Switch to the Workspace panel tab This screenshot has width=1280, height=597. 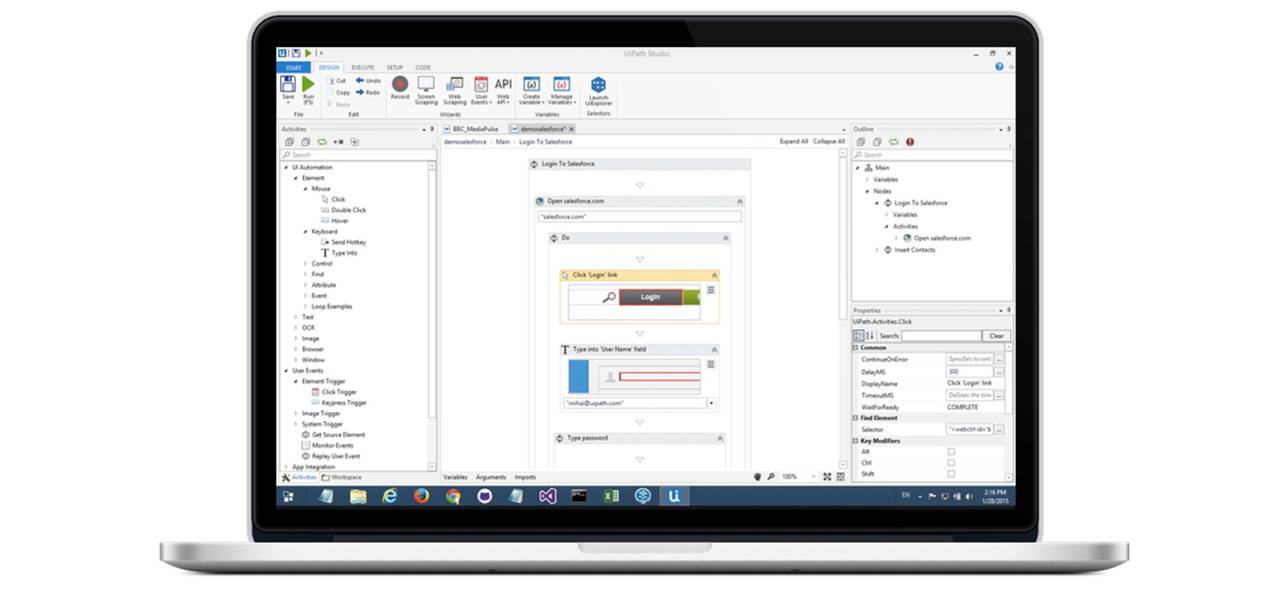point(342,478)
